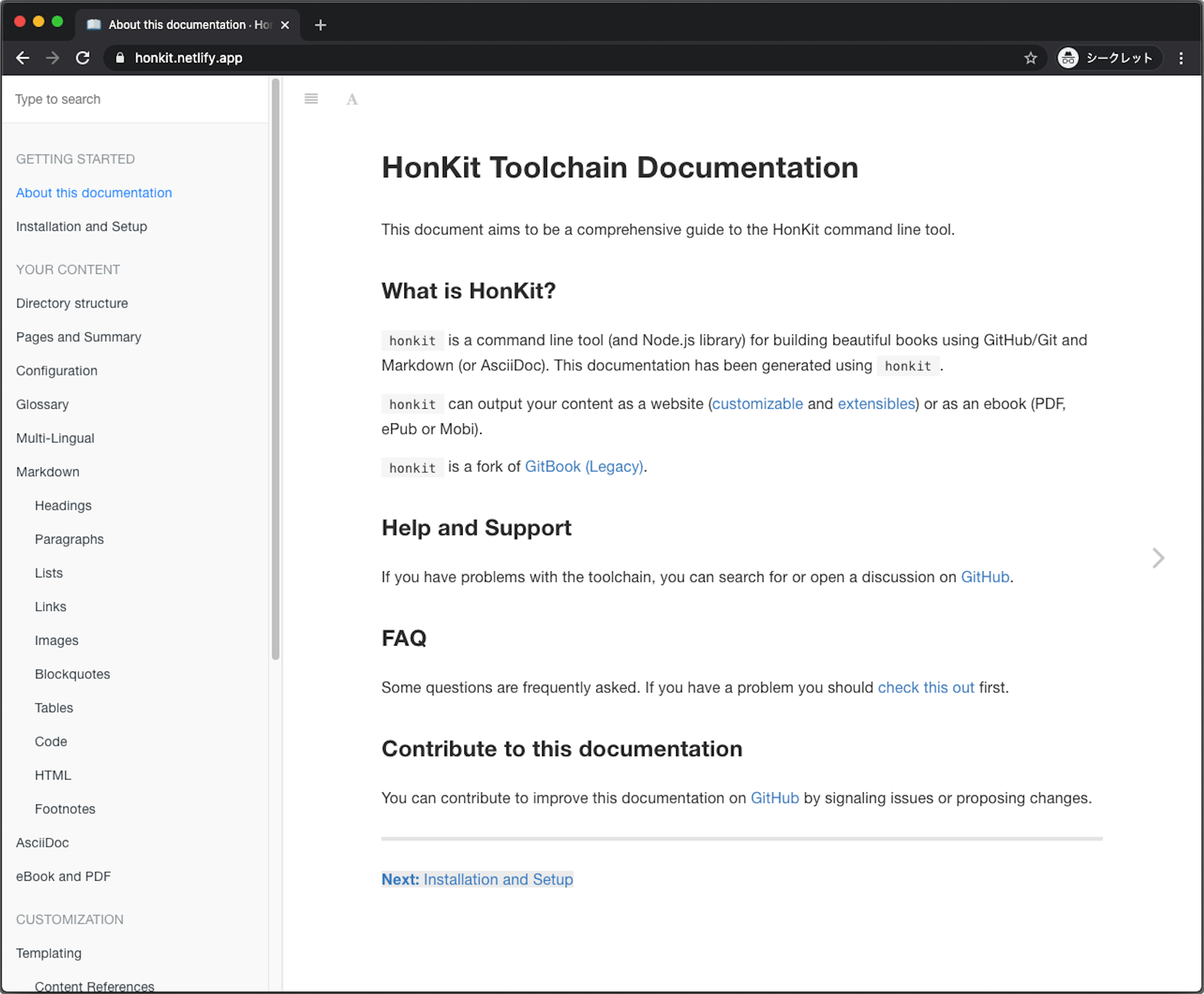The width and height of the screenshot is (1204, 994).
Task: Jump to Markdown Paragraphs section
Action: [69, 540]
